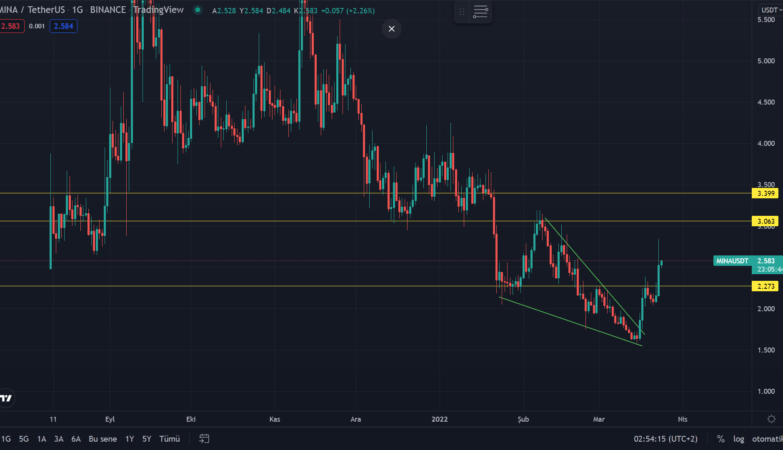Click the close X button on chart
783x450 pixels.
(x=391, y=29)
